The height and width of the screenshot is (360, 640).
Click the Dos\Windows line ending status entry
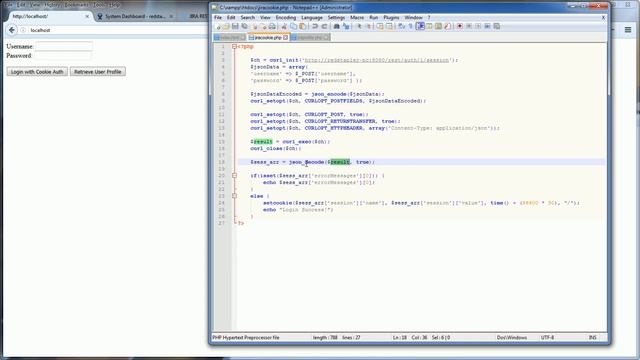[512, 338]
